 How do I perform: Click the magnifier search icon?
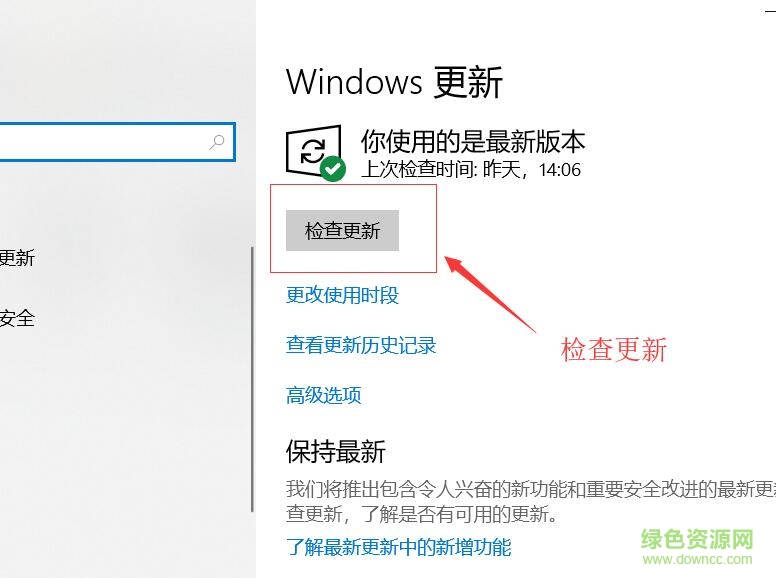(x=217, y=142)
